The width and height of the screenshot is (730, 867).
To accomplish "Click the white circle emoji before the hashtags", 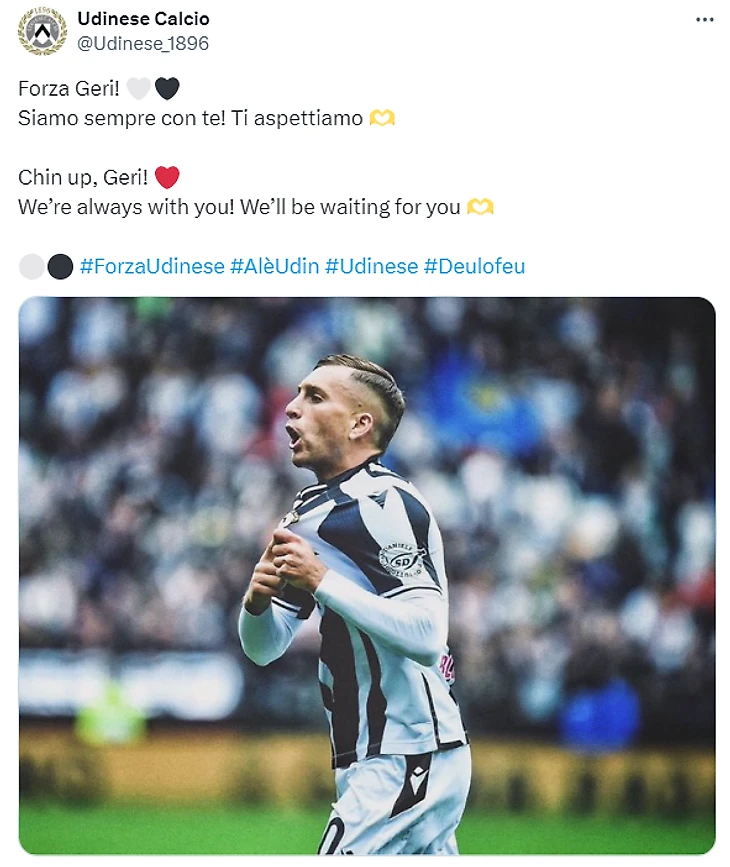I will point(32,267).
